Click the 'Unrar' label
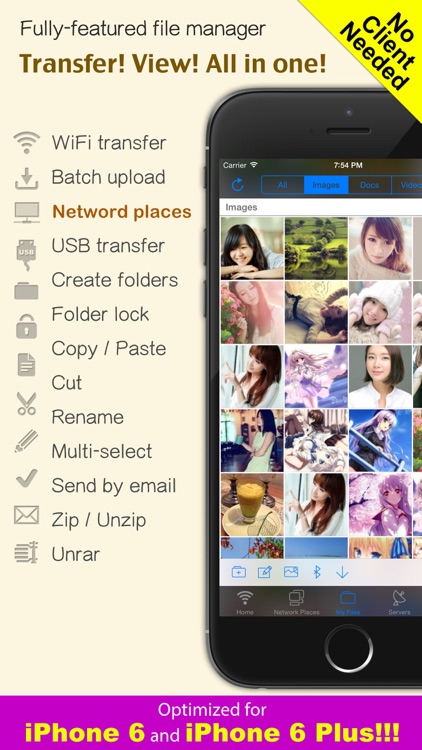Image resolution: width=422 pixels, height=750 pixels. pos(76,554)
